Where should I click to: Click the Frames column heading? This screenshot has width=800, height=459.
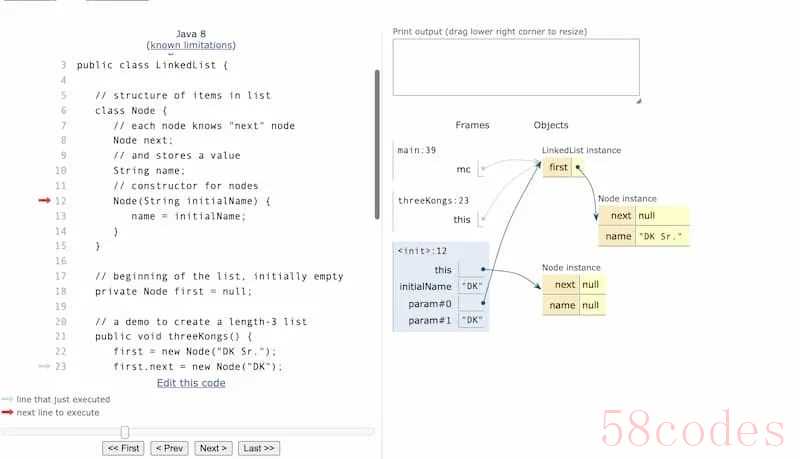[x=472, y=125]
